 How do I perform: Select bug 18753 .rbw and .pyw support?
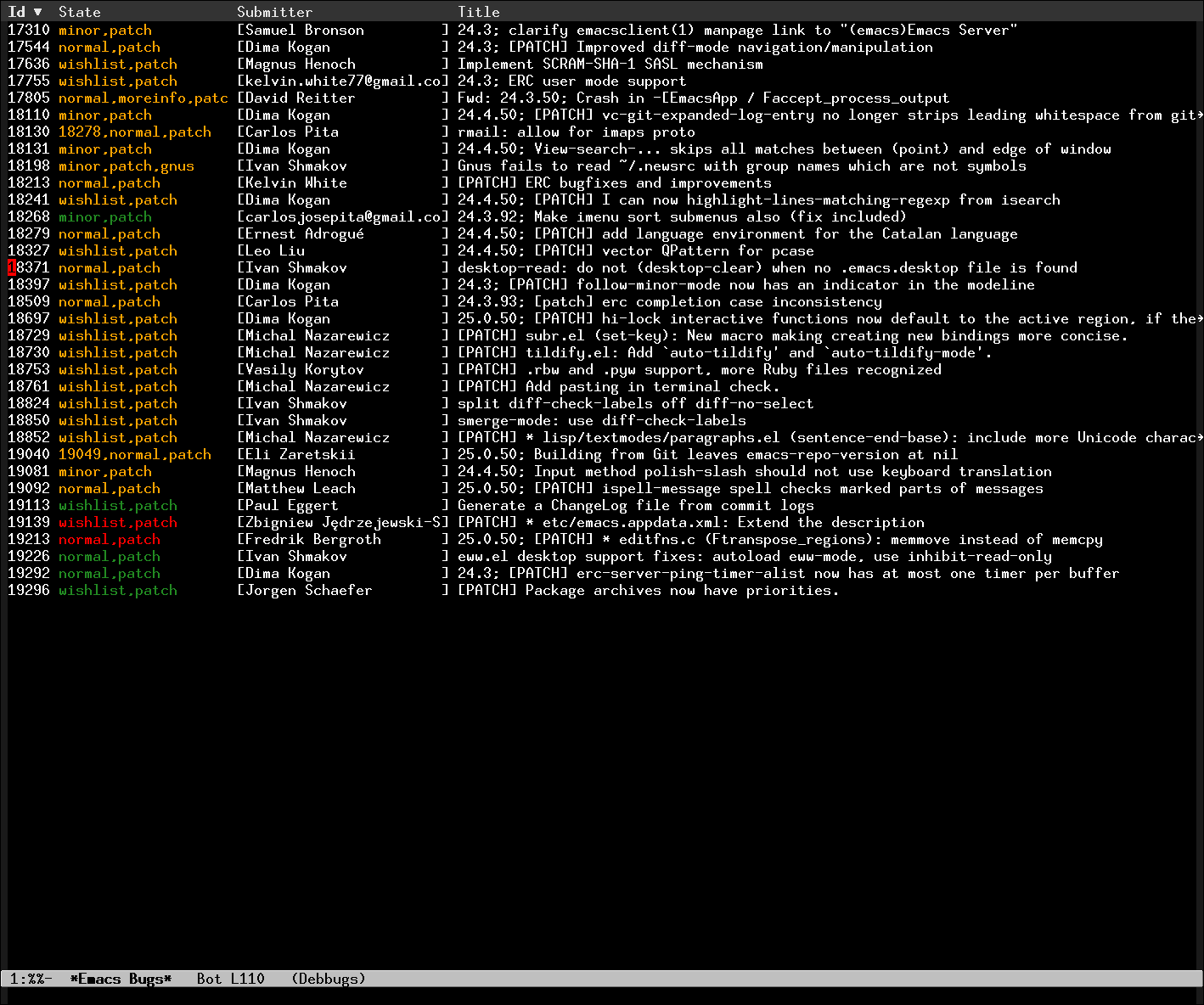(602, 369)
